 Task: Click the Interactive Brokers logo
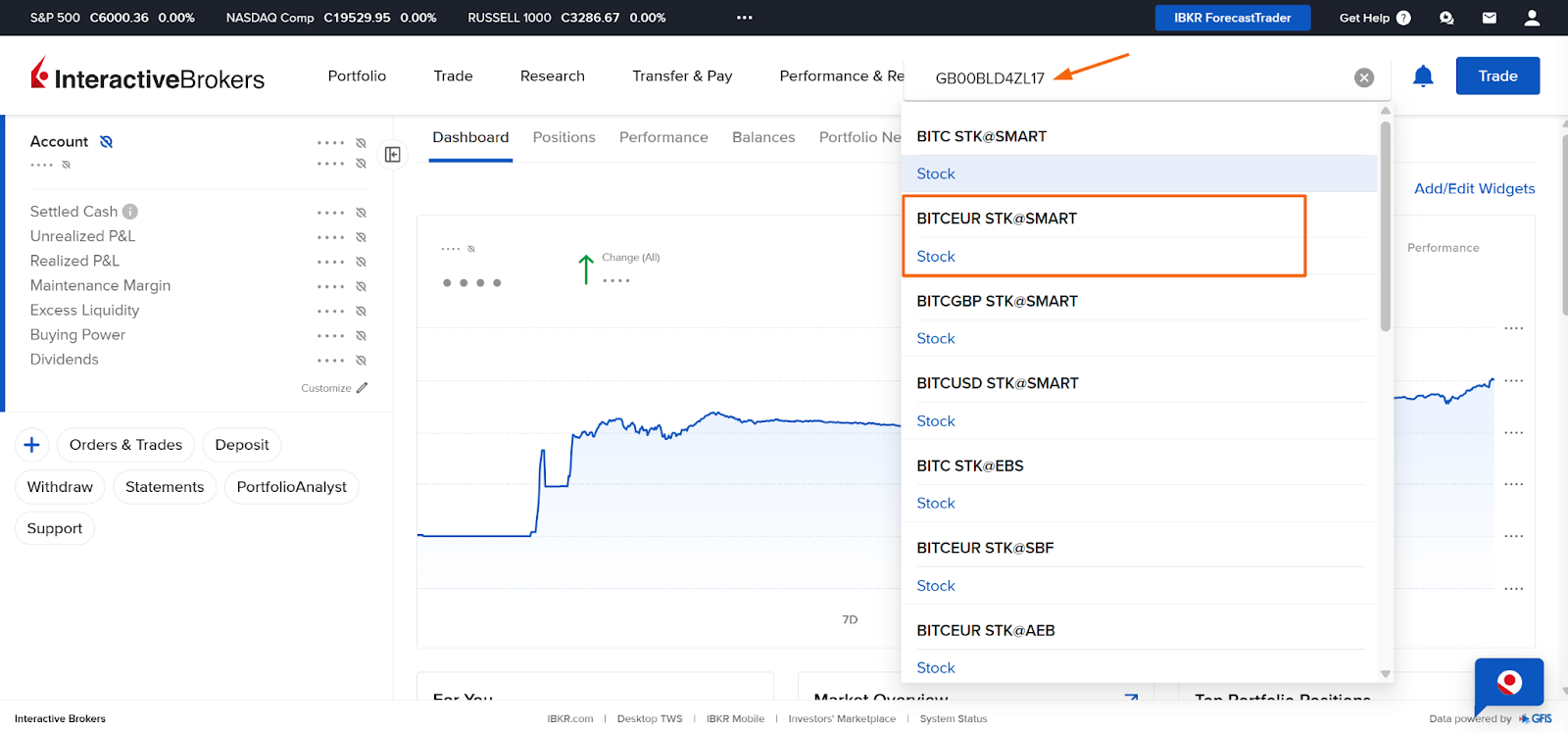coord(147,74)
